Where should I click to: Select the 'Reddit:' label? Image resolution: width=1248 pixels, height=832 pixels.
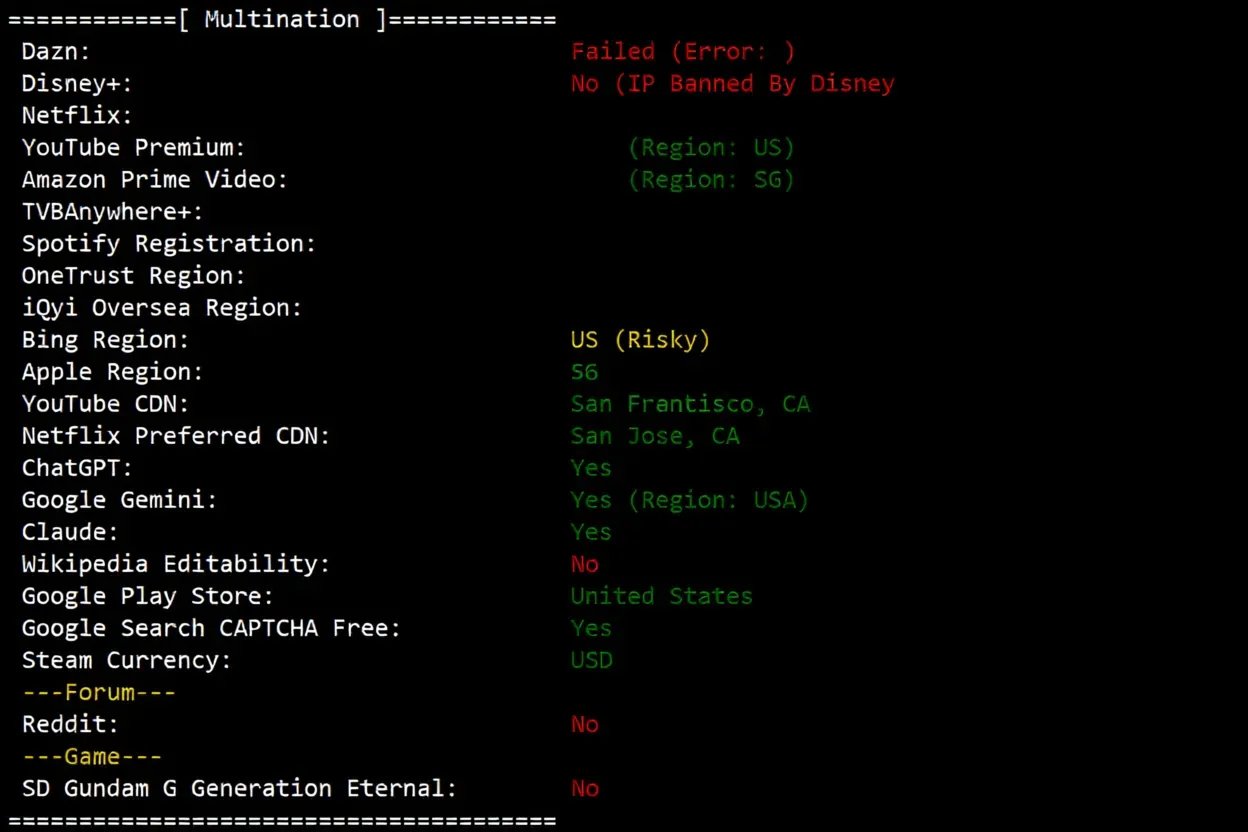(x=70, y=724)
